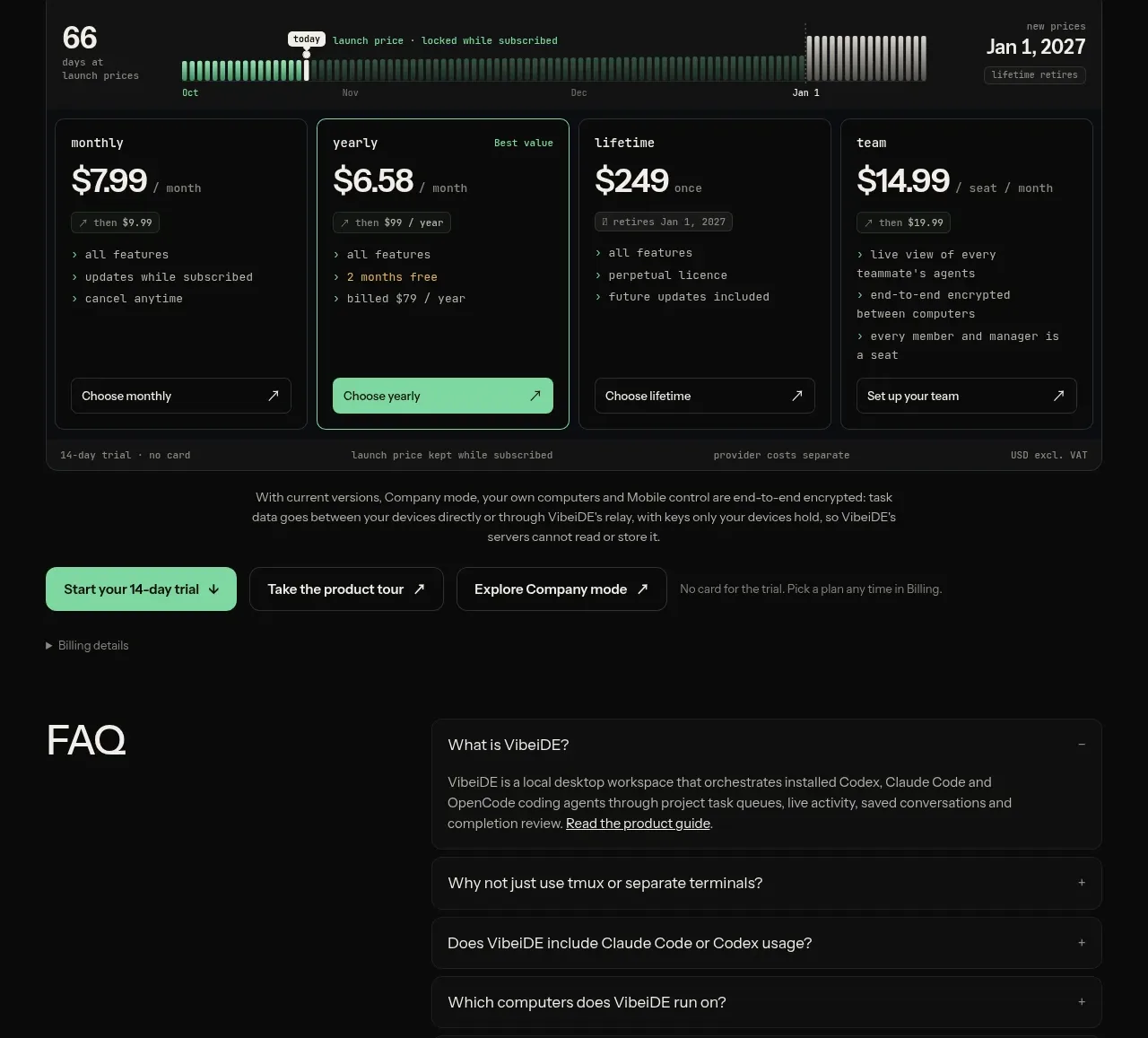The width and height of the screenshot is (1148, 1038).
Task: Click the Best value label on yearly plan
Action: click(524, 143)
